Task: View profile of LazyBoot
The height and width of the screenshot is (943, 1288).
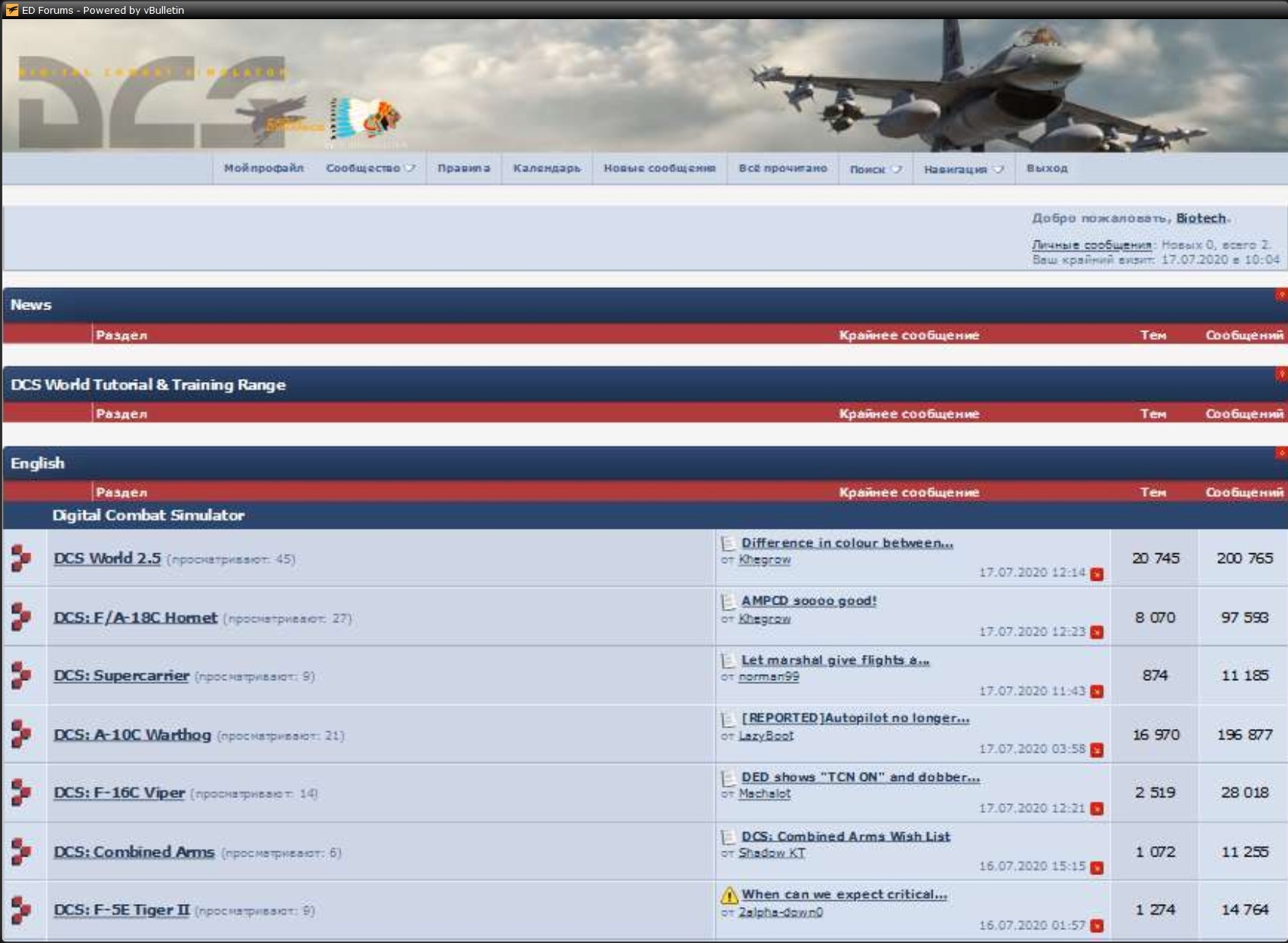Action: pyautogui.click(x=766, y=735)
